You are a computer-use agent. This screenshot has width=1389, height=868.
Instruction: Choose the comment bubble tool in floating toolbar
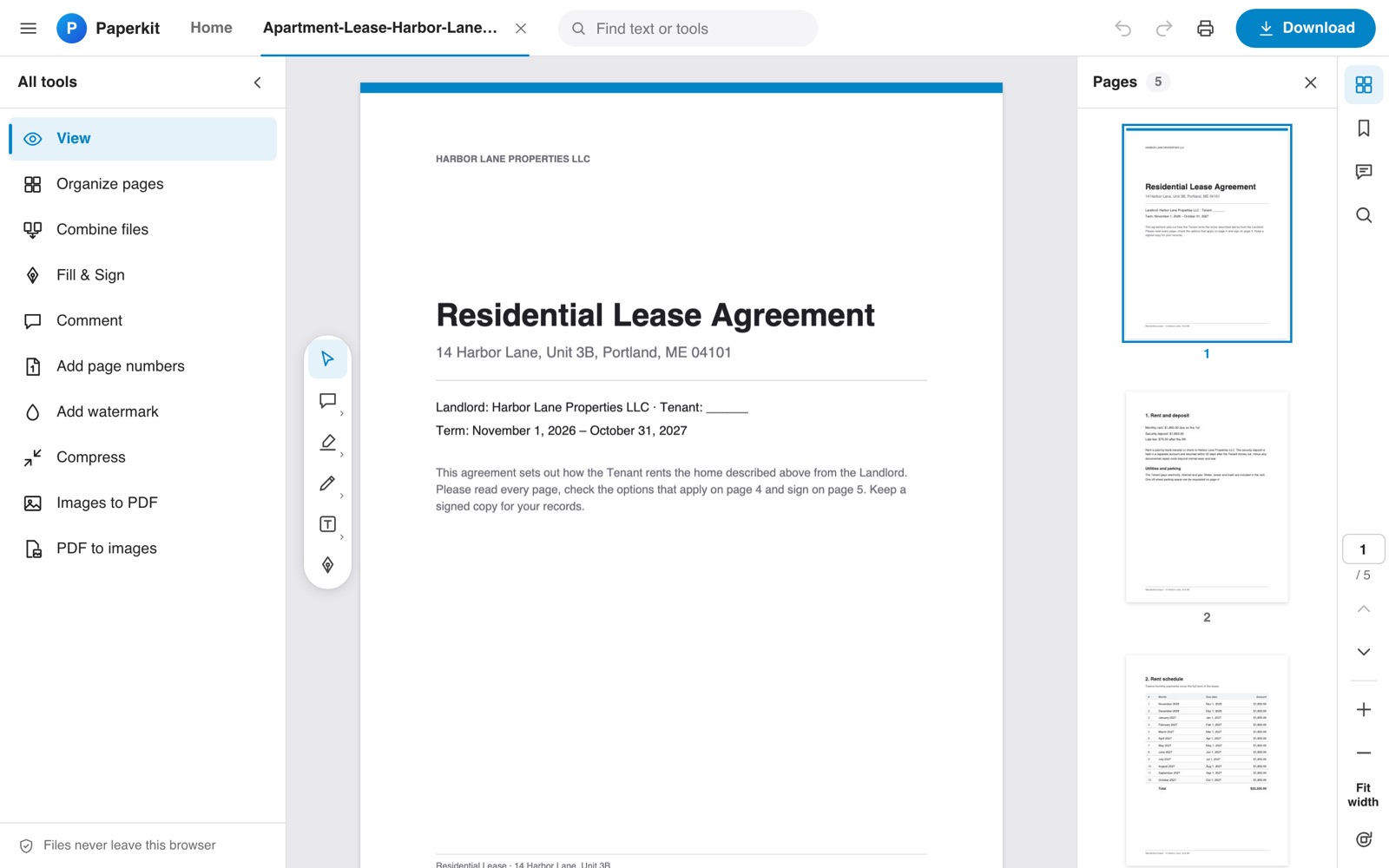click(327, 401)
